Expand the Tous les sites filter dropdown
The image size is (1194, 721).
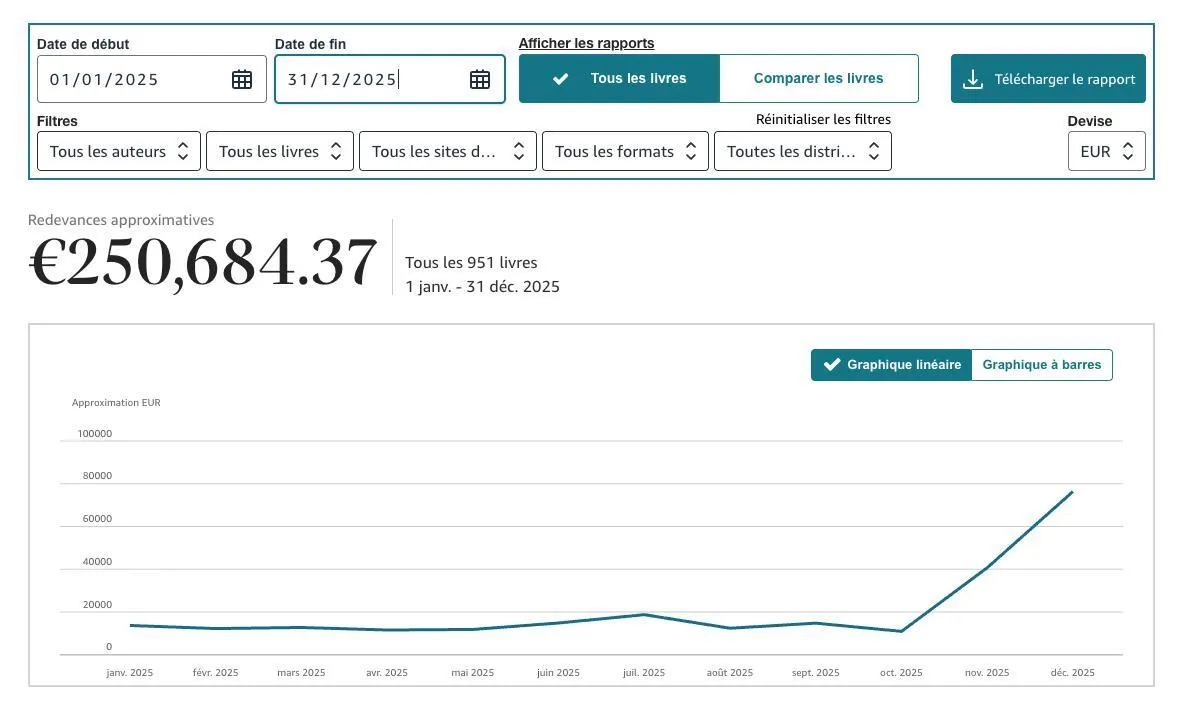448,152
